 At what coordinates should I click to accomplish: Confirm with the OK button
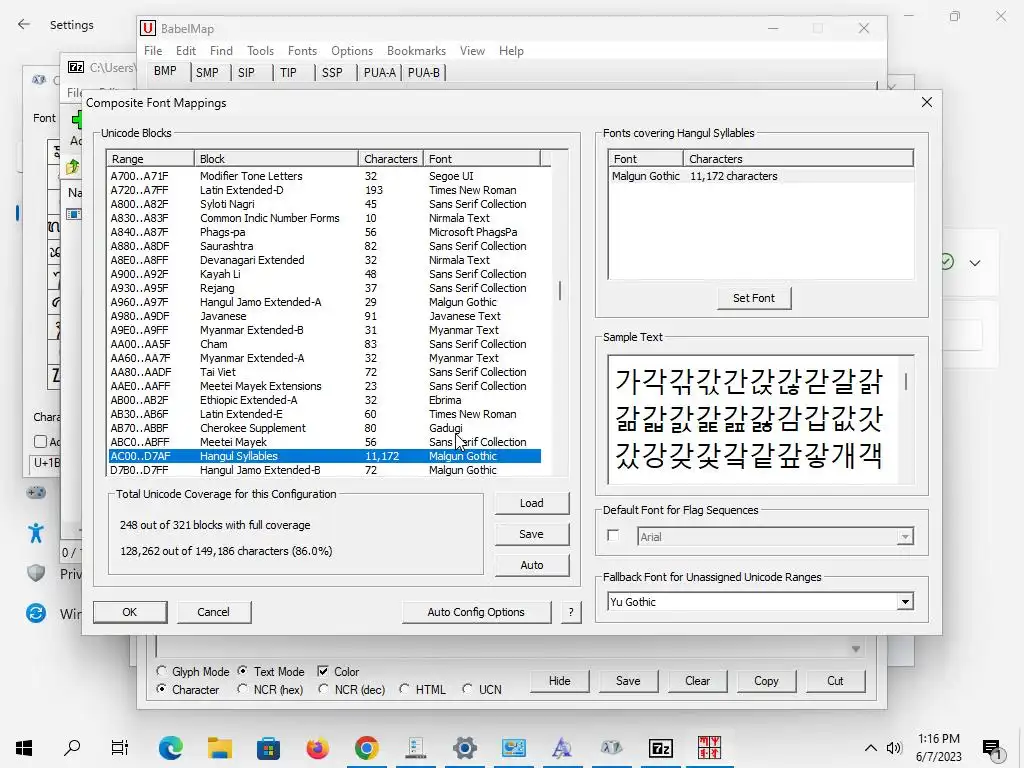pyautogui.click(x=130, y=612)
